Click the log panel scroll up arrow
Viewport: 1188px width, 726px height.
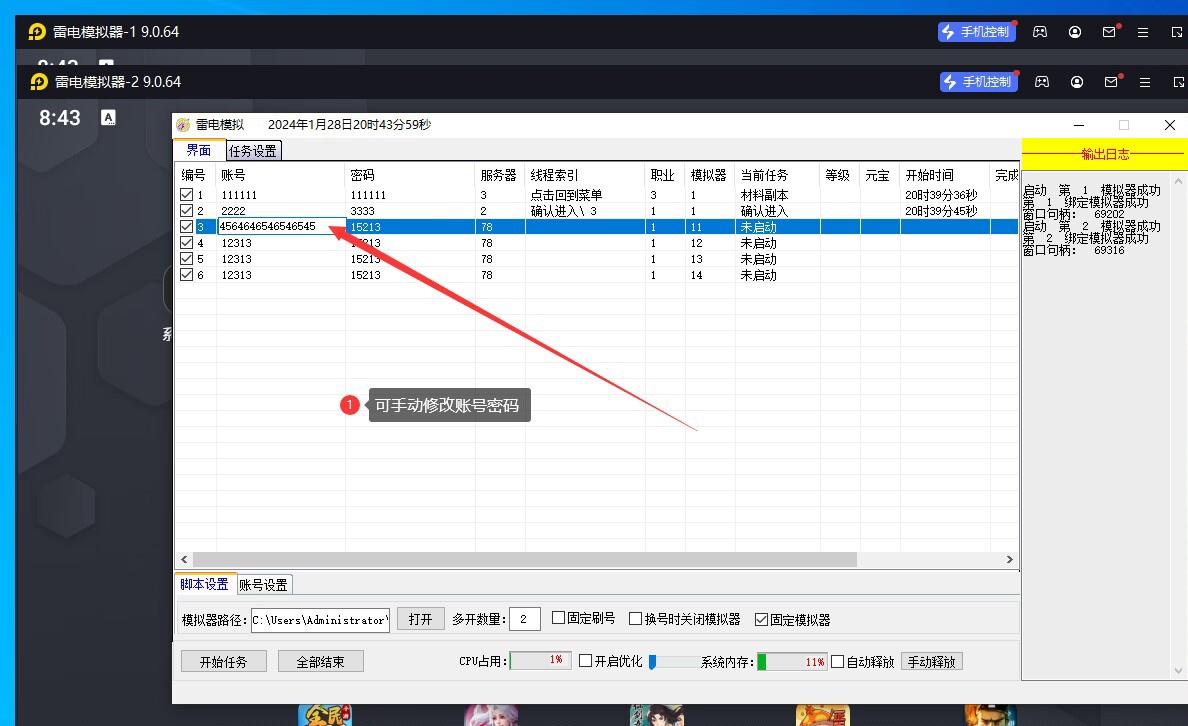coord(1178,182)
